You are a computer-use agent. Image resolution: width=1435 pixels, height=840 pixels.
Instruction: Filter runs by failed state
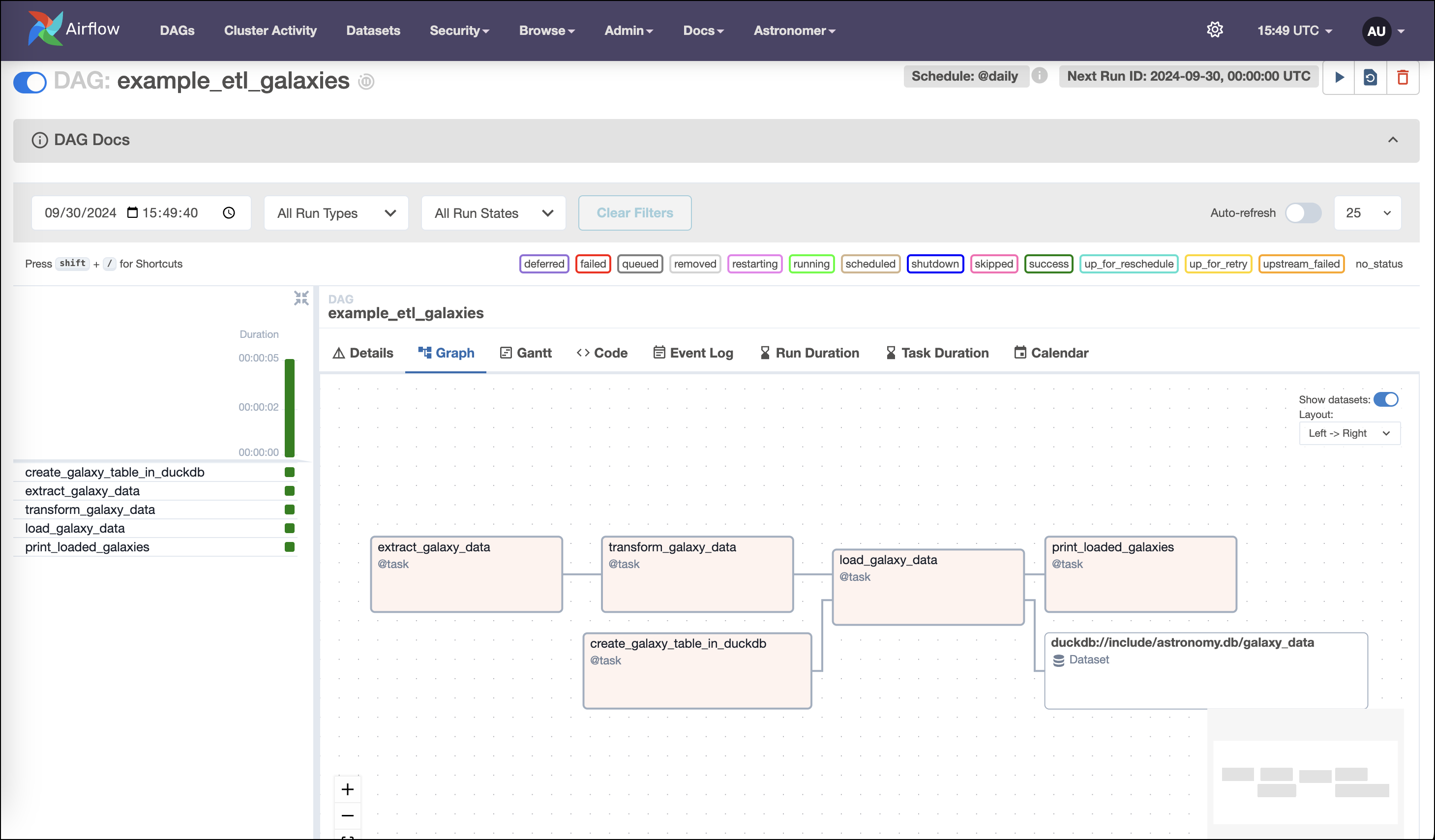pos(593,264)
